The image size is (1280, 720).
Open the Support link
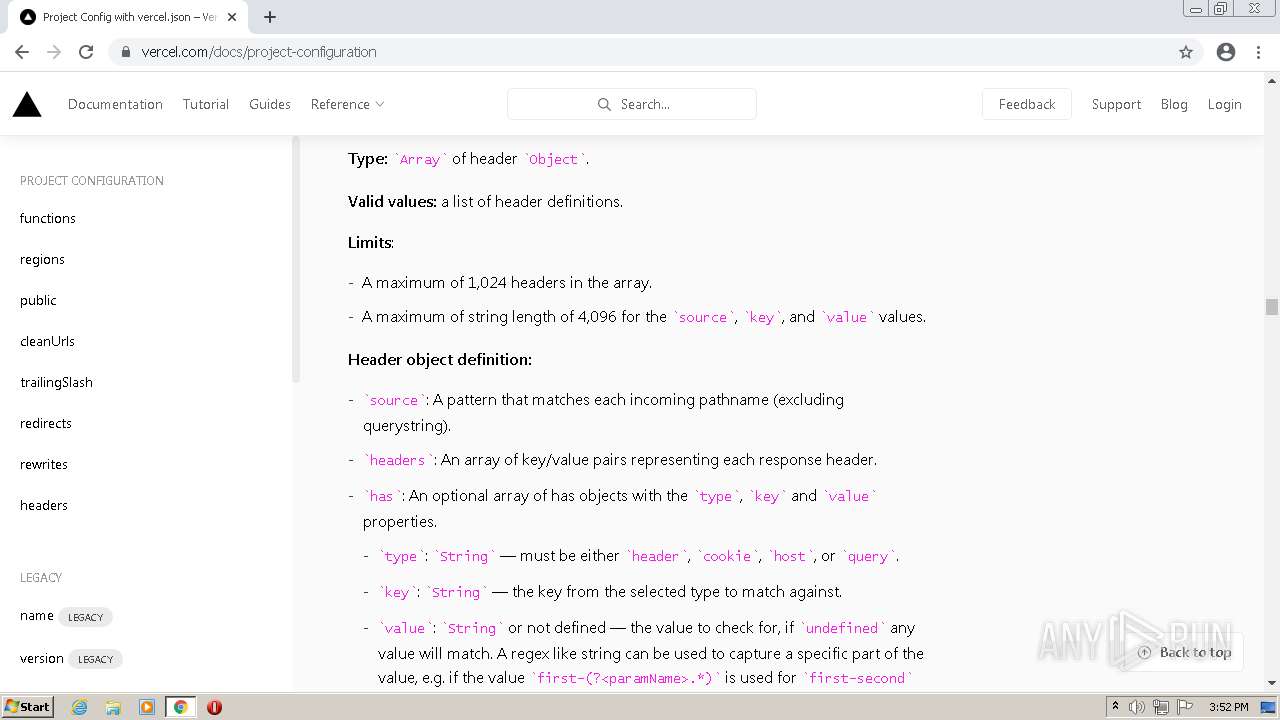1116,104
